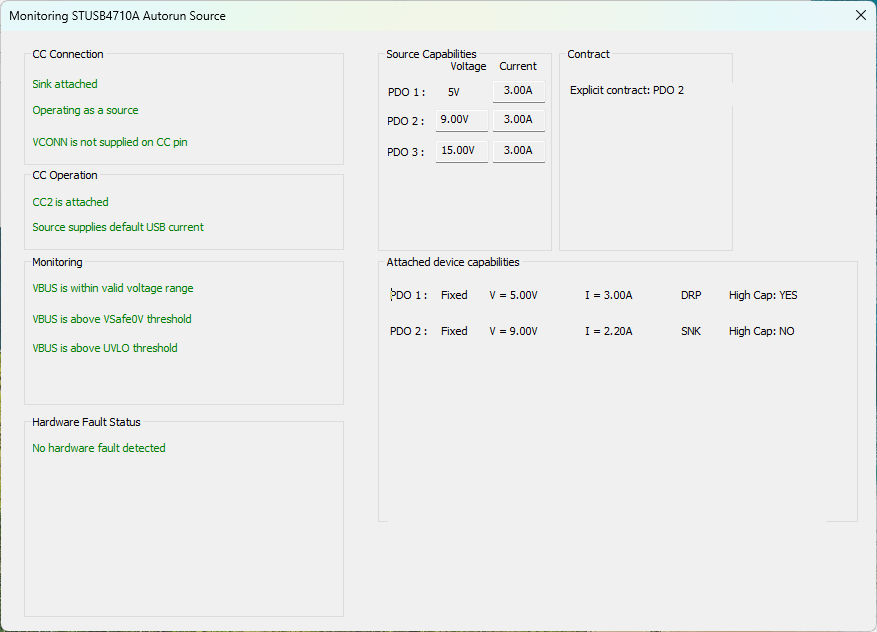Click the PDO 2 current 3.00A field
Image resolution: width=877 pixels, height=632 pixels.
(x=518, y=120)
